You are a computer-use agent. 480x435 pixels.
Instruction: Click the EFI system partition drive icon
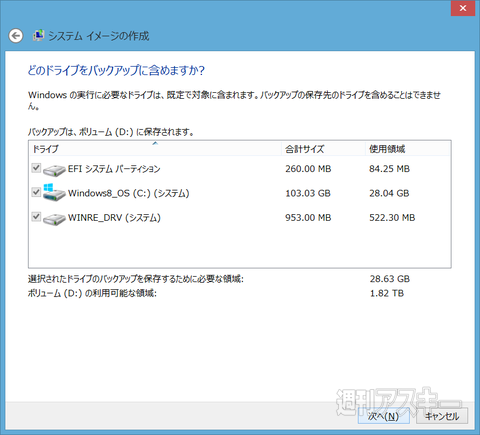(54, 170)
